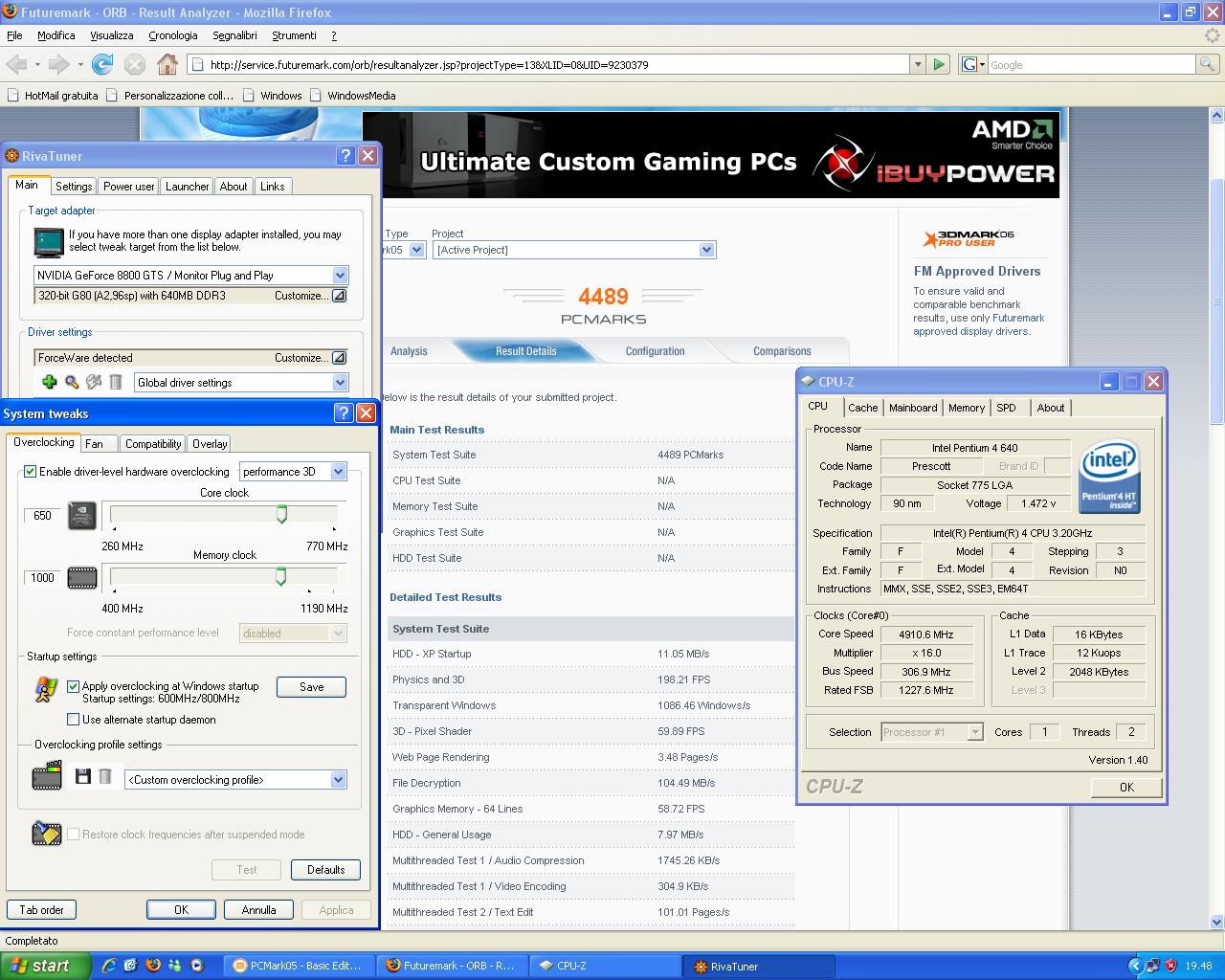This screenshot has height=980, width=1225.
Task: Open the Configuration tab on the result page
Action: pos(655,351)
